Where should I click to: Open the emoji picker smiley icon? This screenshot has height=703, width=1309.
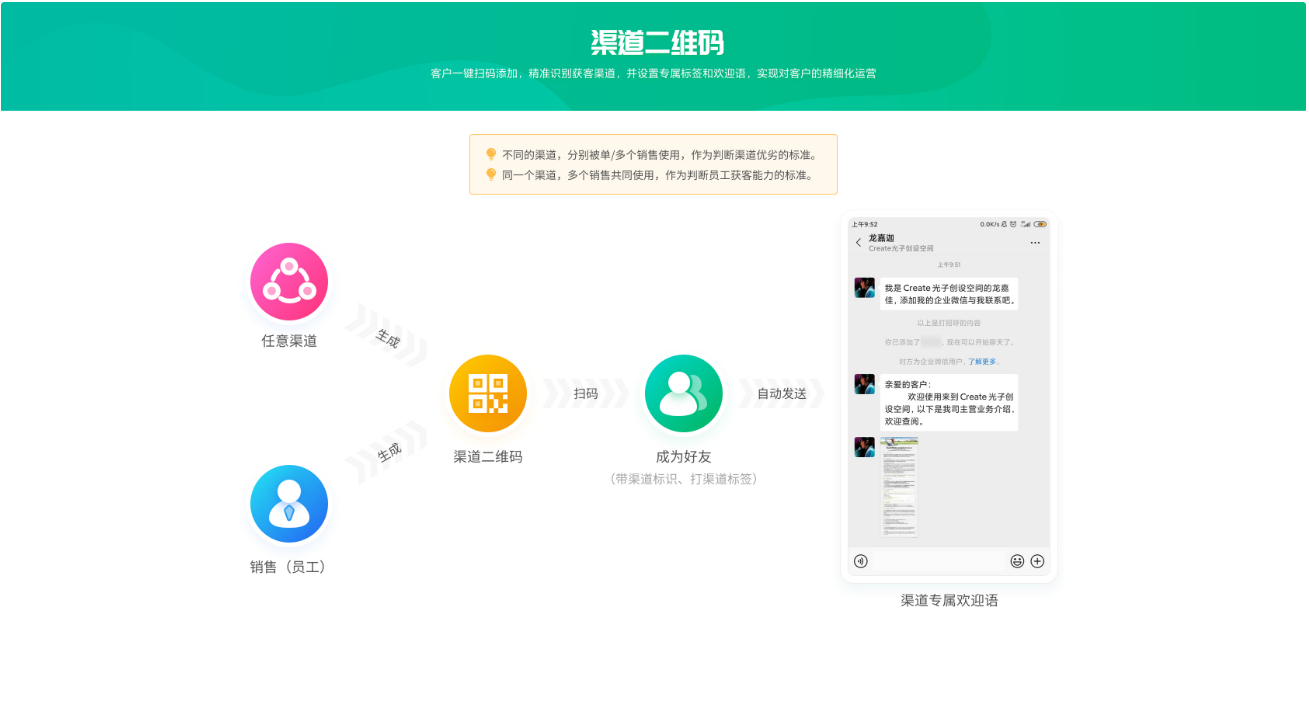pos(1017,561)
